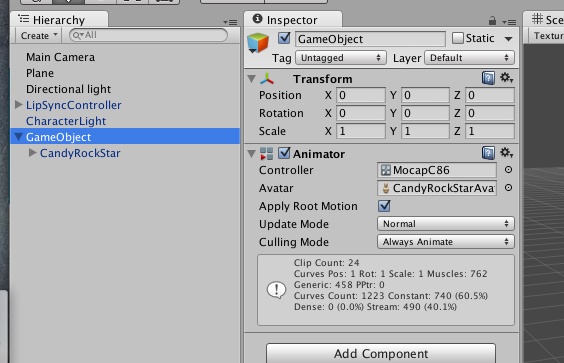Viewport: 564px width, 363px height.
Task: Click the warning icon in Animator info box
Action: 276,290
